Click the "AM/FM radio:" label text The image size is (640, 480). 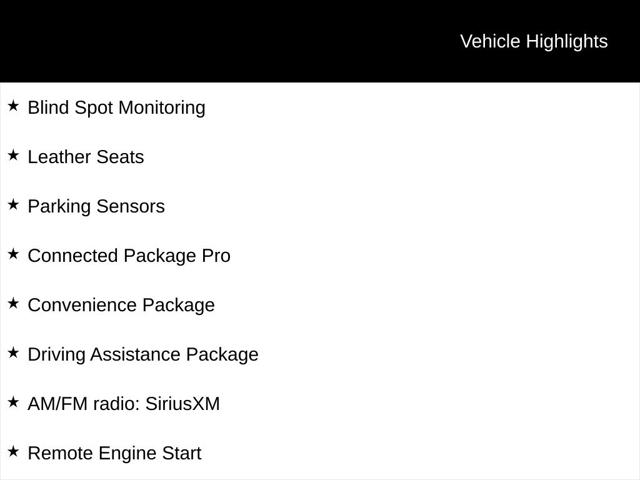coord(83,404)
